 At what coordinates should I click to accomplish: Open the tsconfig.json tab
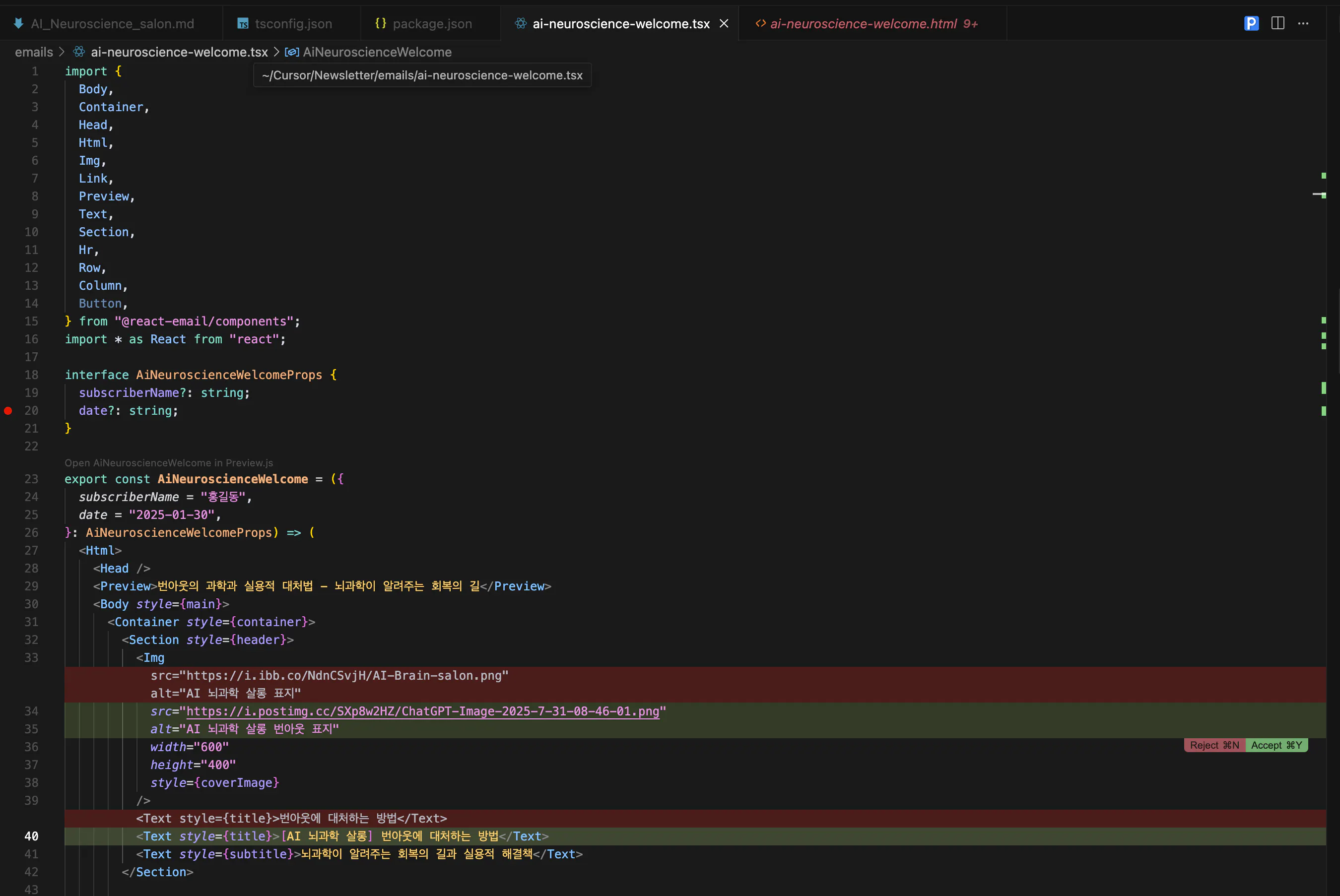coord(293,23)
